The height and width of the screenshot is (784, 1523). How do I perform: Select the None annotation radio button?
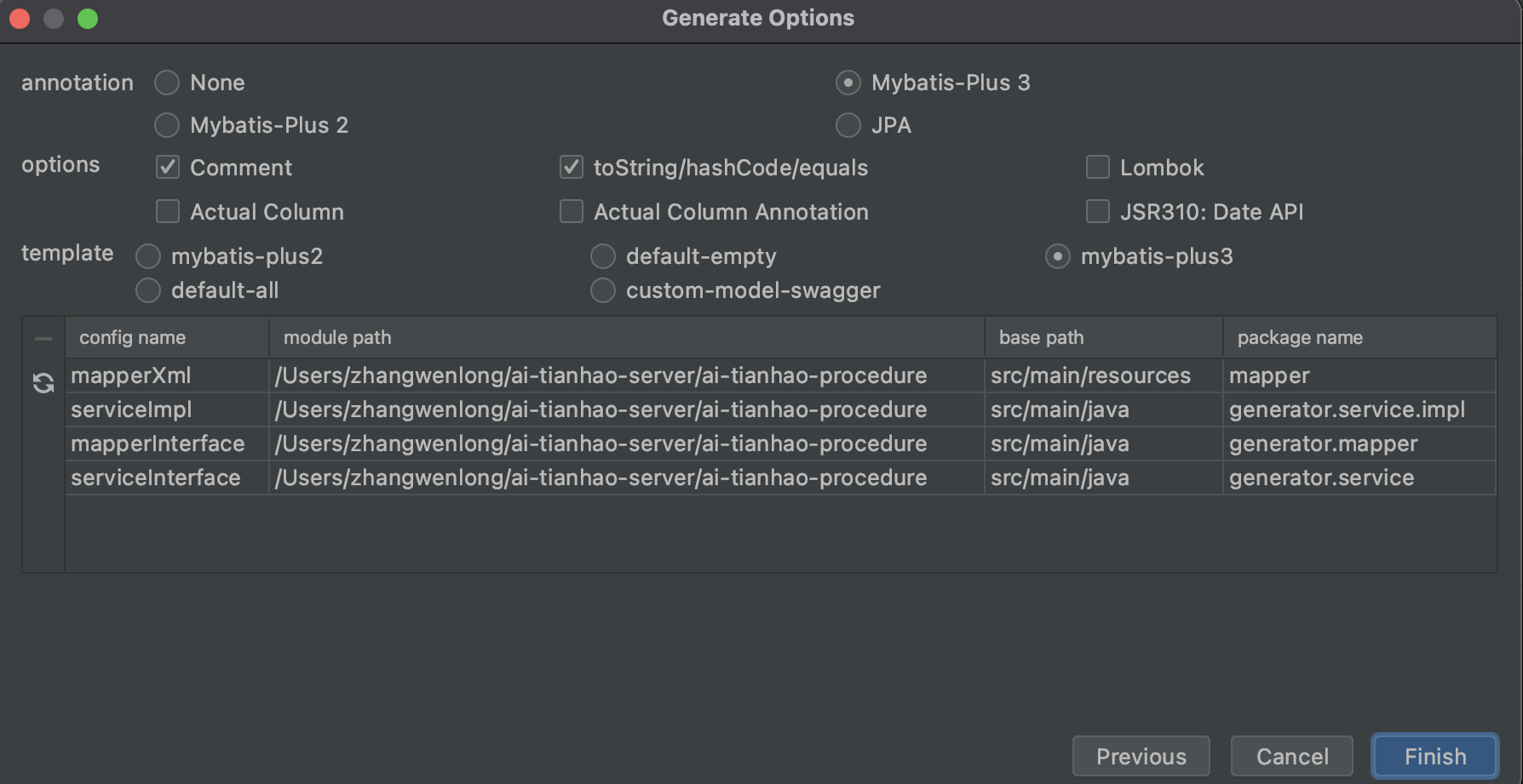[x=167, y=83]
